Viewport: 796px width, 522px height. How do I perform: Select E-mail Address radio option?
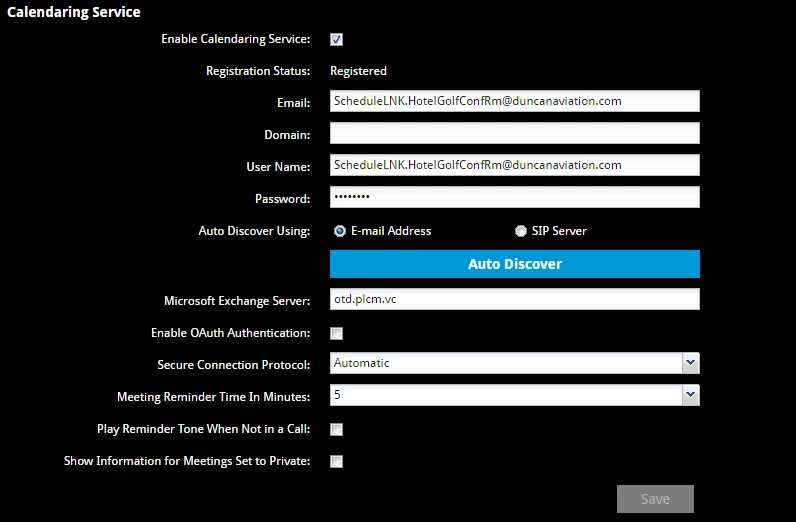click(339, 231)
